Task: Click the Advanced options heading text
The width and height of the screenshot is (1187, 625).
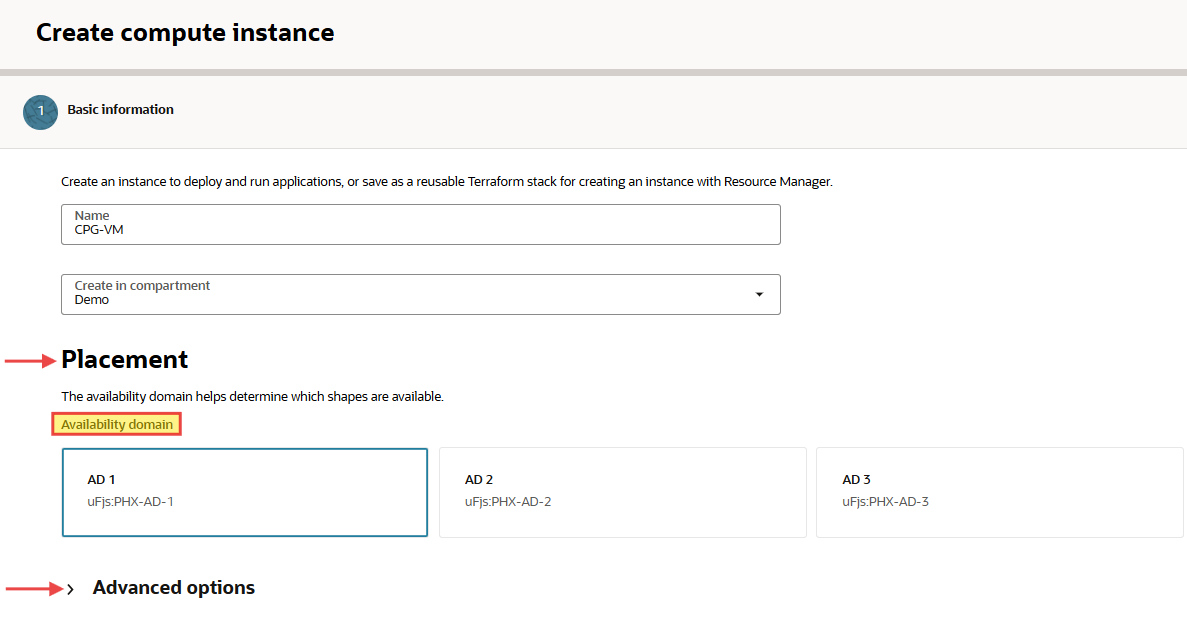Action: pyautogui.click(x=174, y=588)
